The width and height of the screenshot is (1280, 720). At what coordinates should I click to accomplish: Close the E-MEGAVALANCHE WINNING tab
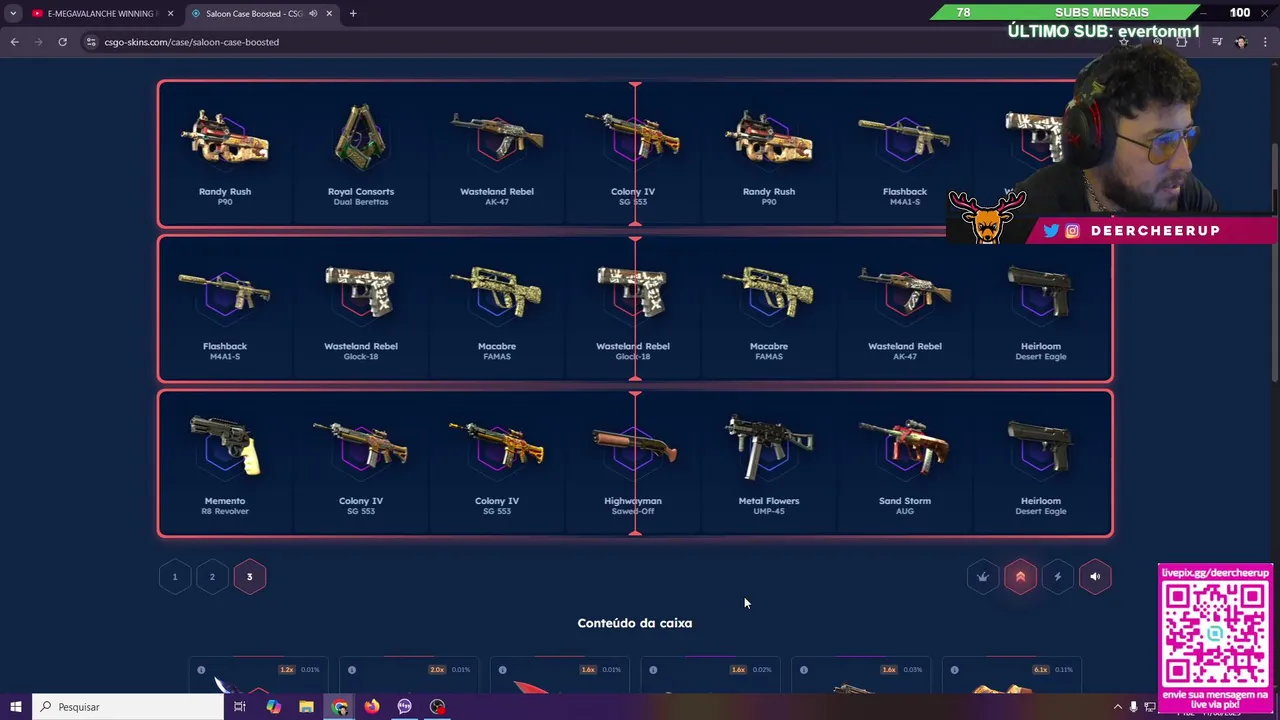coord(170,13)
